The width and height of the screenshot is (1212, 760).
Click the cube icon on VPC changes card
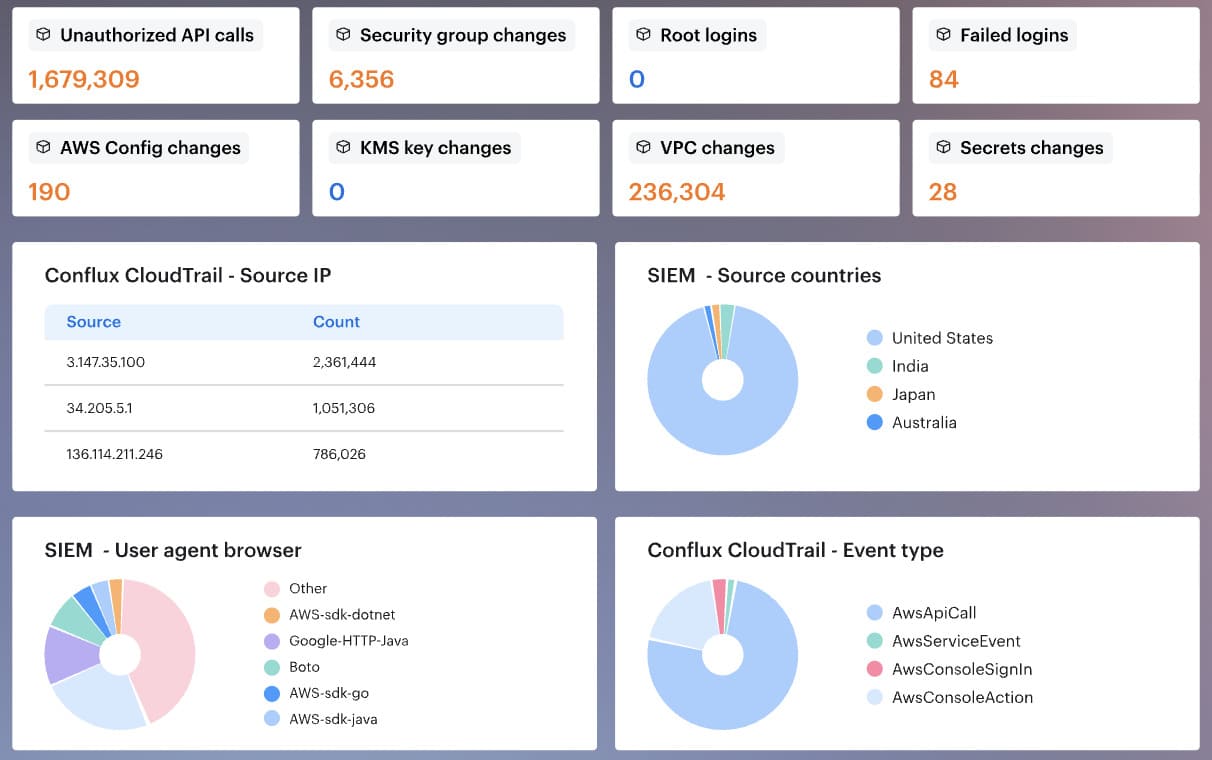point(643,147)
